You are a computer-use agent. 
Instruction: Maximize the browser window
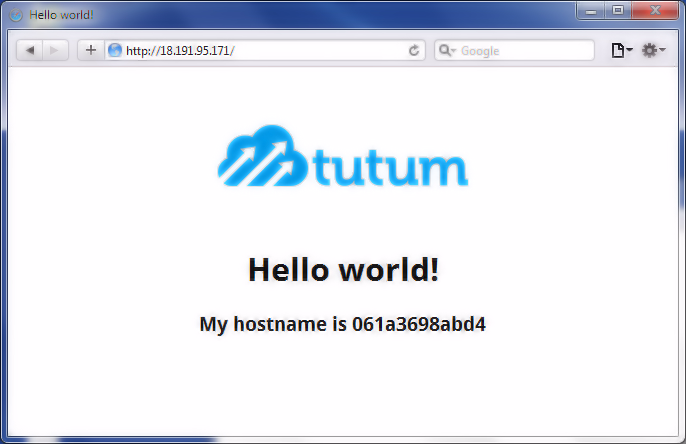click(x=617, y=11)
